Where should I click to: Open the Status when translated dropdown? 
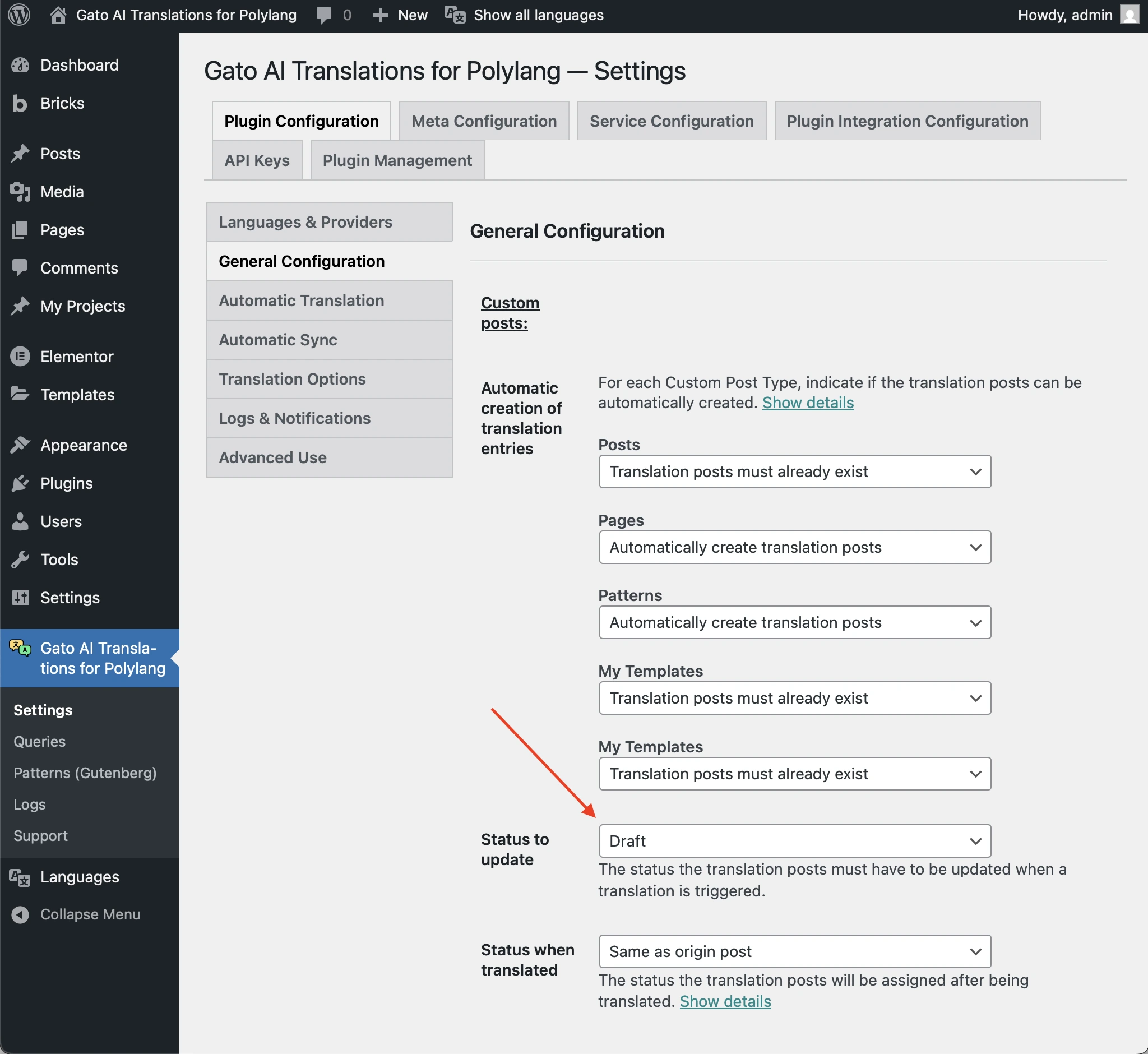tap(794, 951)
